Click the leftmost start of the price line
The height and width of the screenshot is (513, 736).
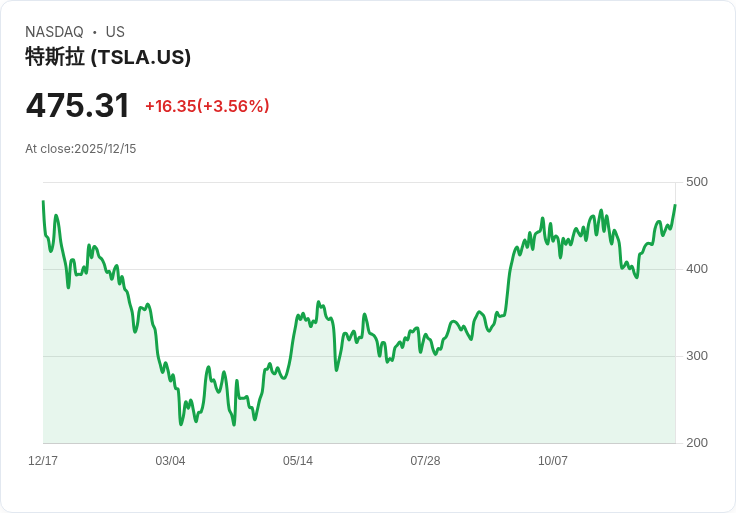coord(43,202)
